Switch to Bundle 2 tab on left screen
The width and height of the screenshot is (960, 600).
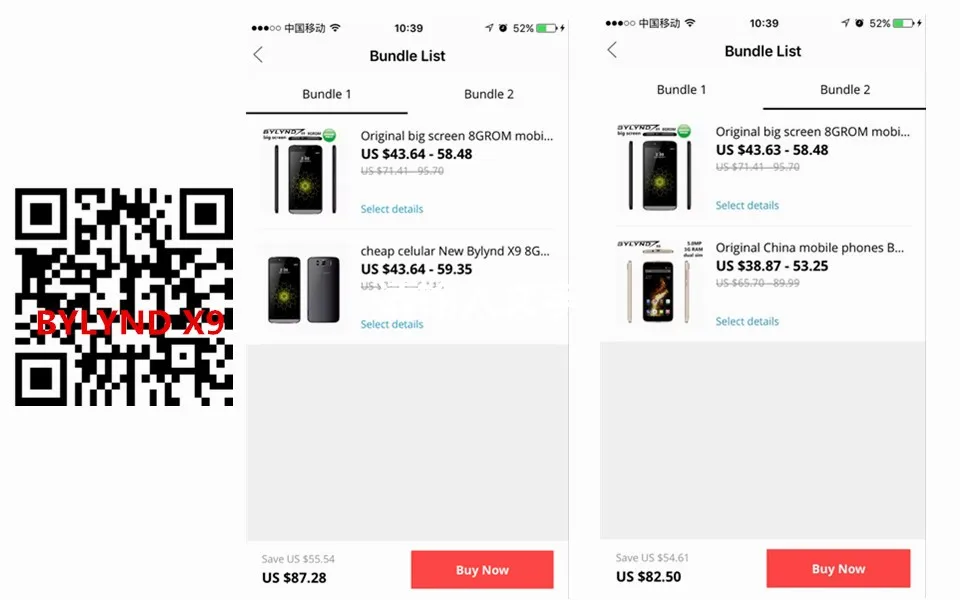point(489,94)
